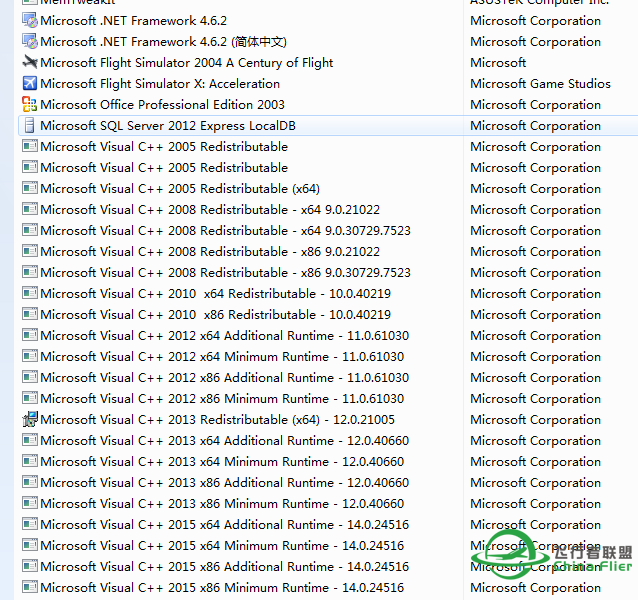Select Visual C++ 2010 x86 Redistributable 10.0.40219 name
Screen dimensions: 638x600
[216, 314]
